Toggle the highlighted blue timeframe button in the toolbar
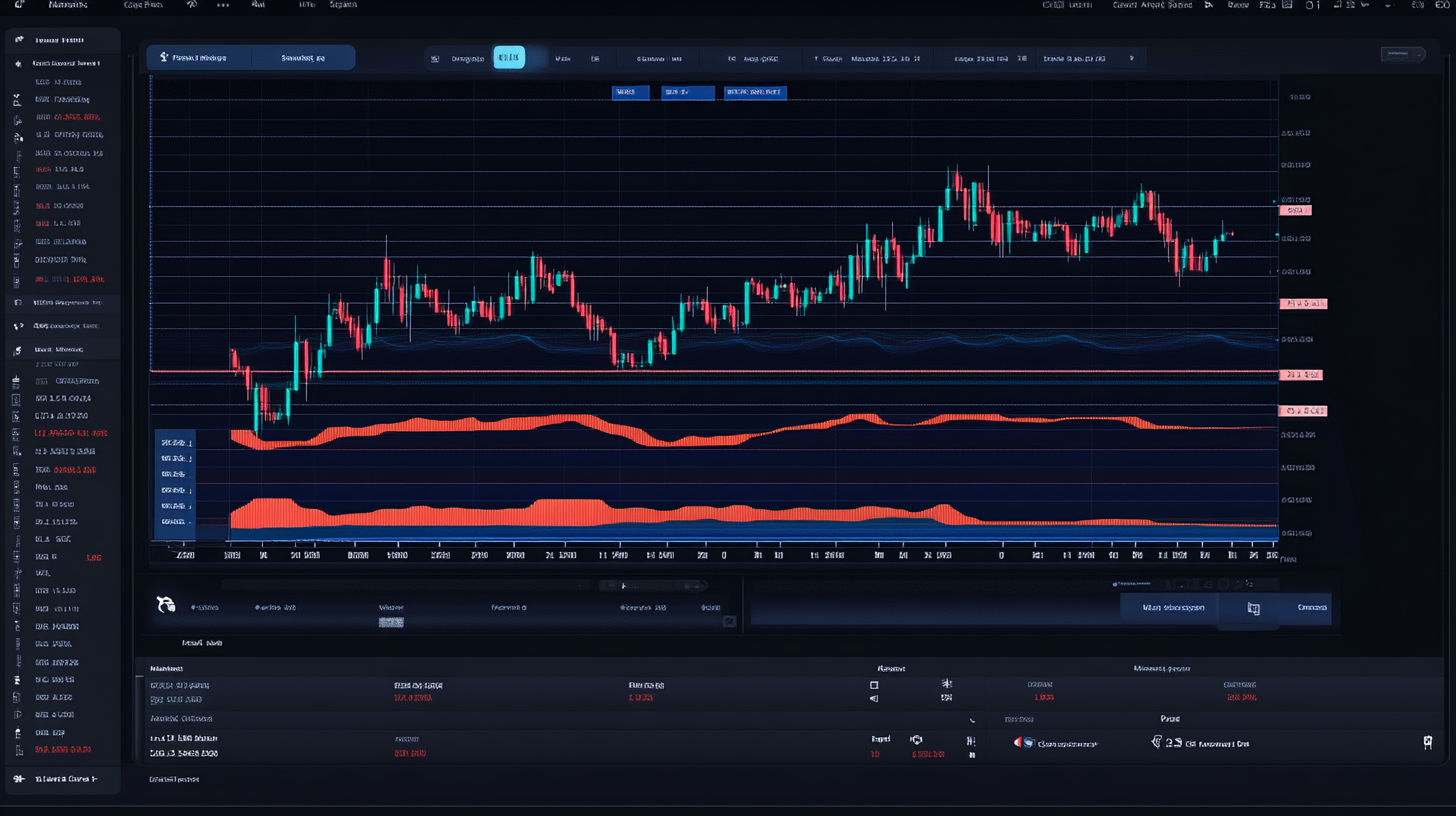1456x816 pixels. [x=510, y=57]
